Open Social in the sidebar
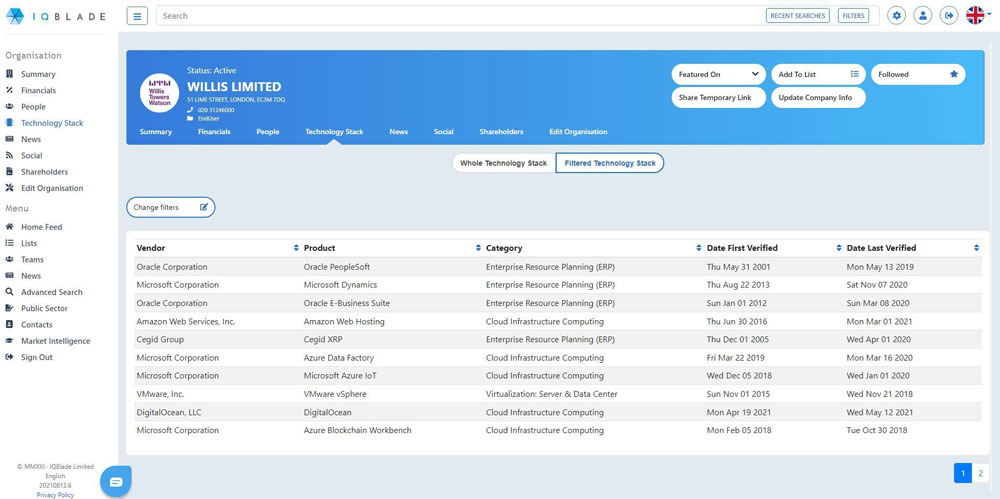Image resolution: width=1000 pixels, height=499 pixels. point(31,156)
